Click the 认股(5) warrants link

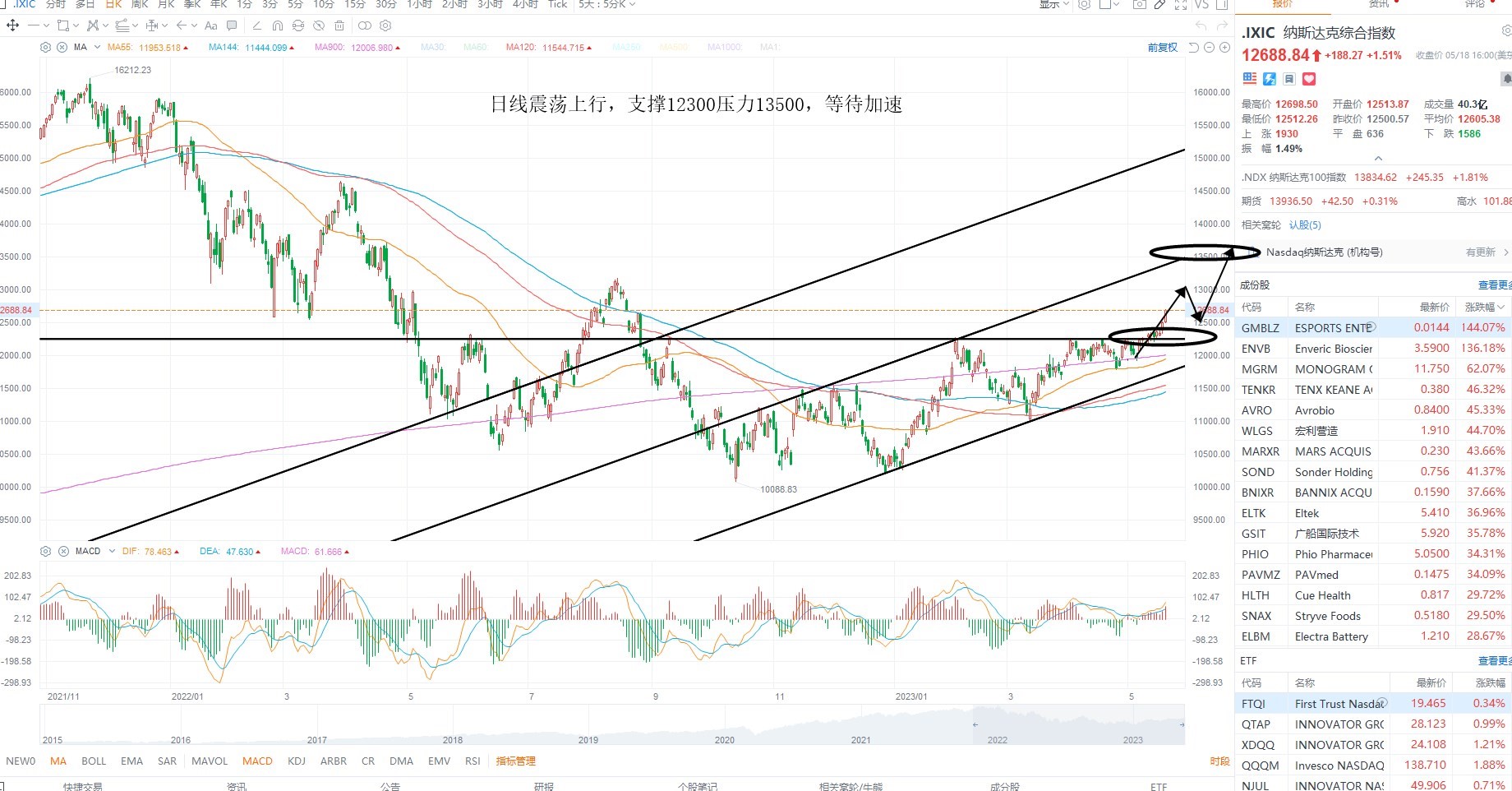point(1305,224)
